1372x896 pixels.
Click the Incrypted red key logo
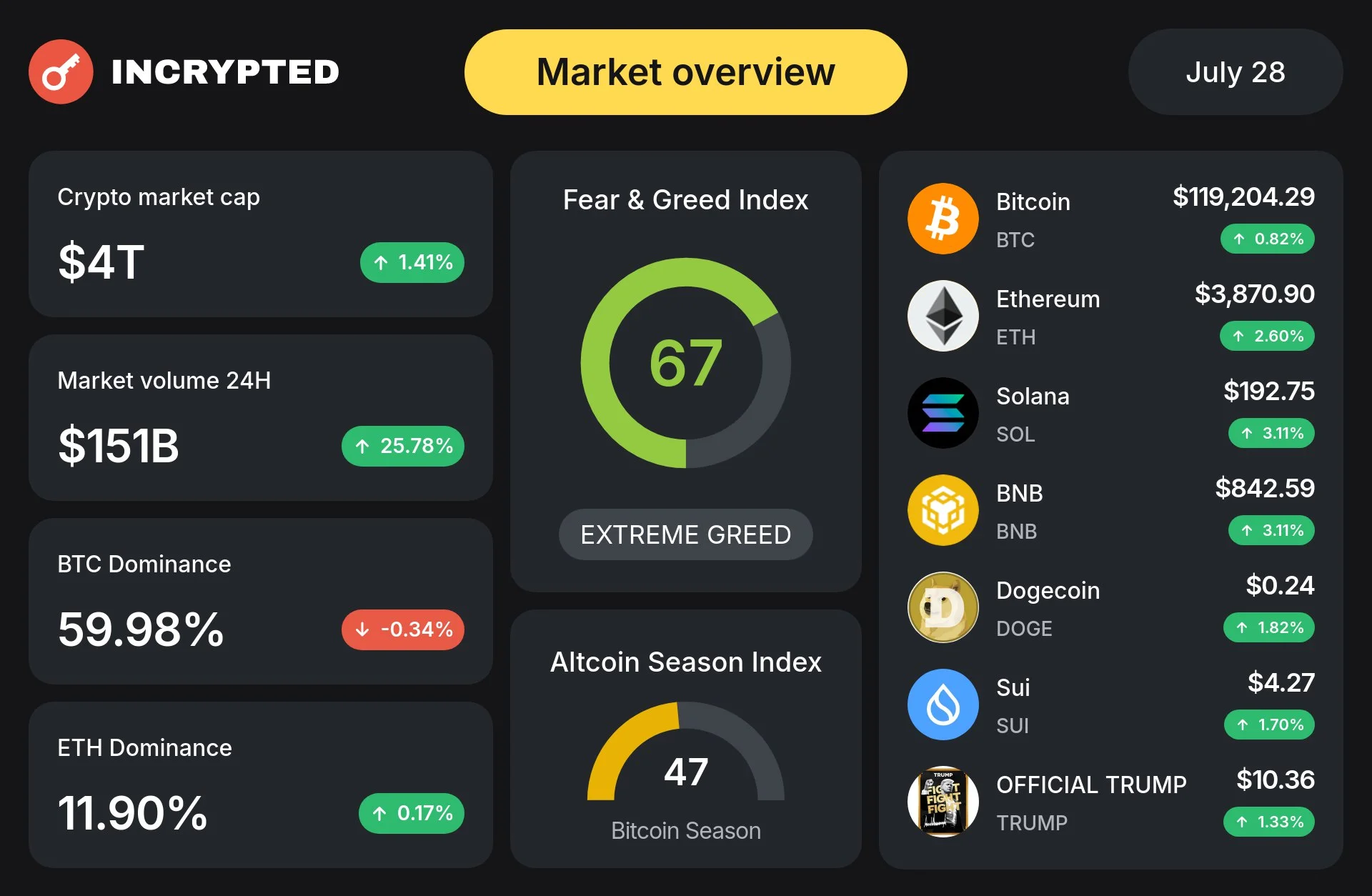(61, 71)
